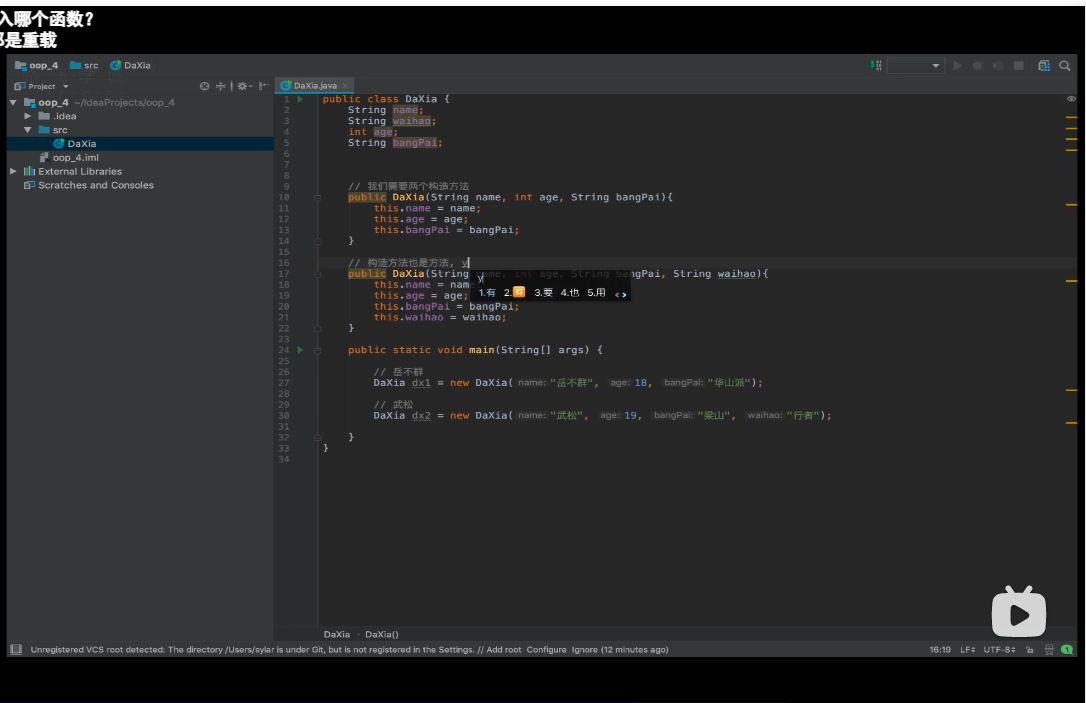
Task: Click the Run button in toolbar
Action: (957, 65)
